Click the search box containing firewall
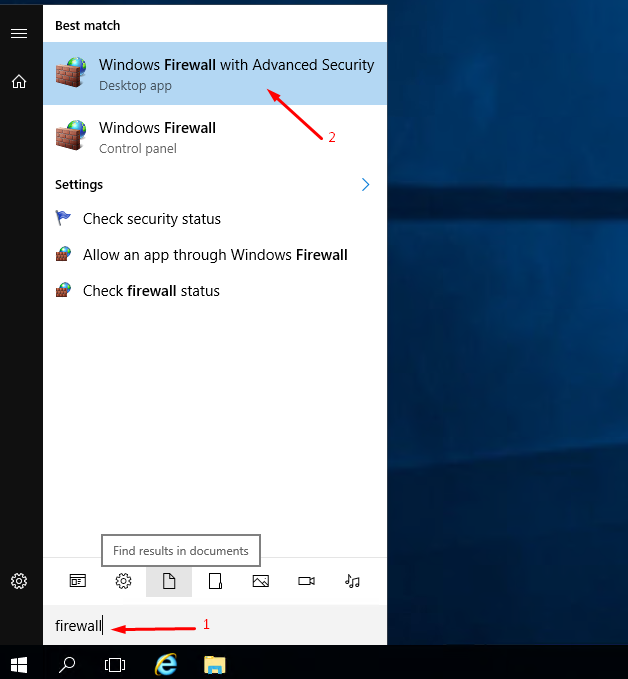This screenshot has width=628, height=679. point(215,625)
